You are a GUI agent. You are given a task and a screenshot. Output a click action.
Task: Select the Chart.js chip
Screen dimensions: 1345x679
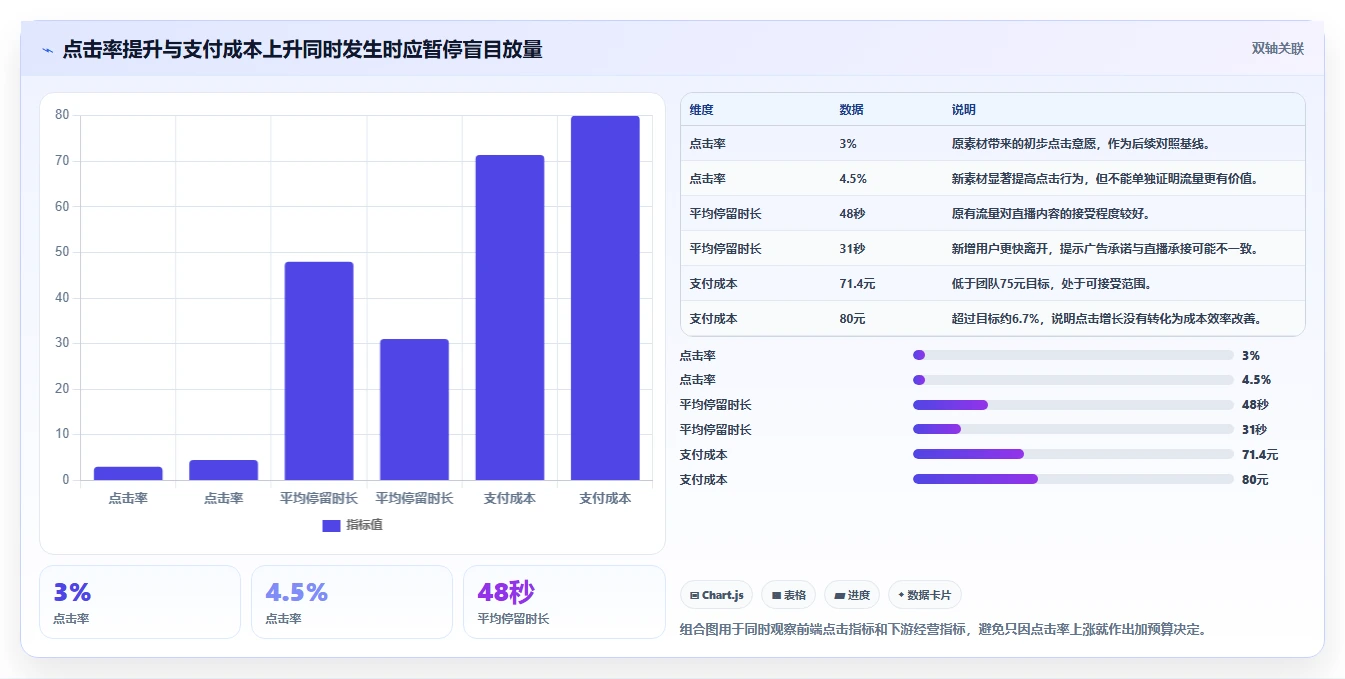716,595
